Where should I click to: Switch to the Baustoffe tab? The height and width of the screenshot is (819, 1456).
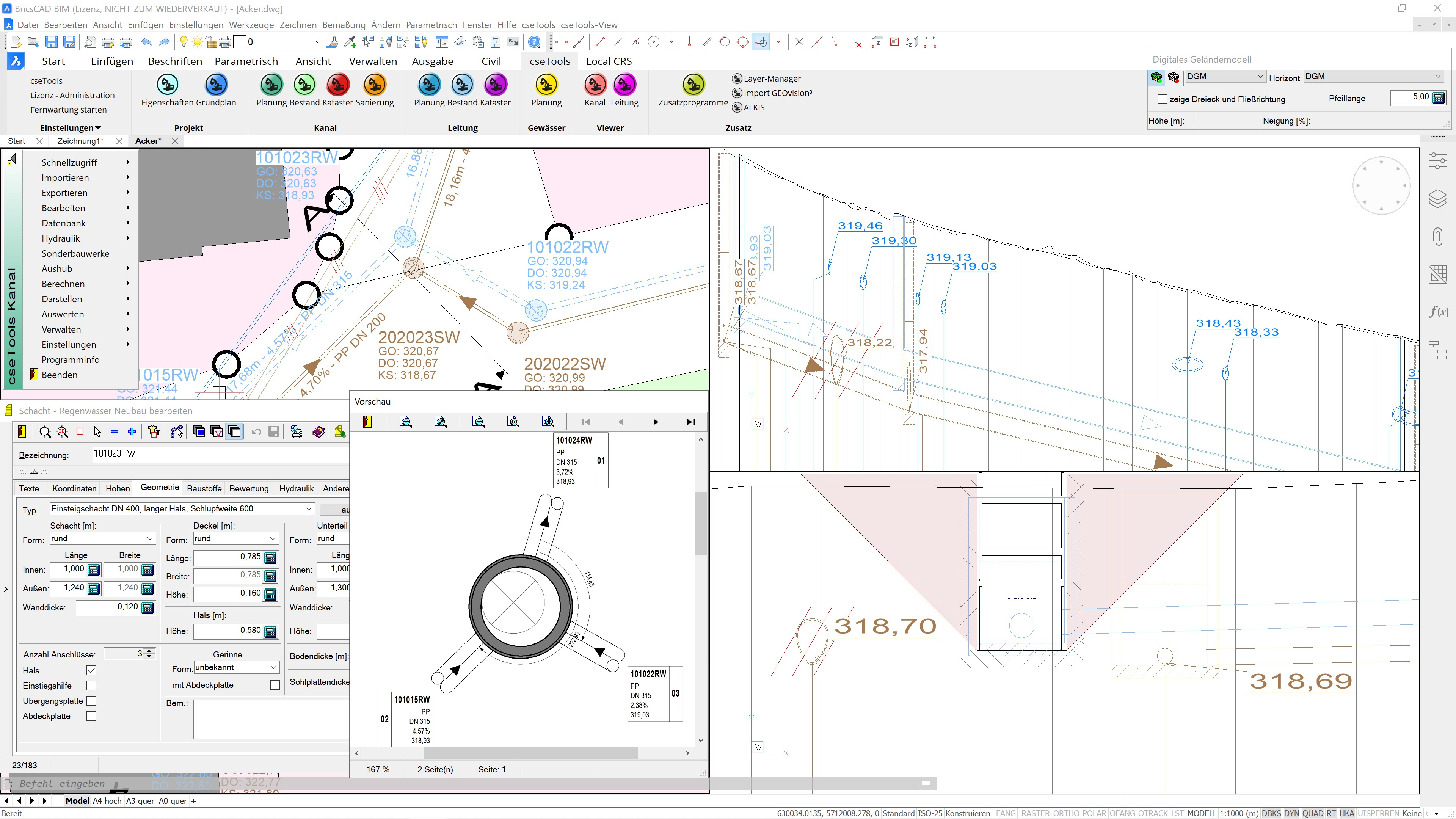click(204, 489)
